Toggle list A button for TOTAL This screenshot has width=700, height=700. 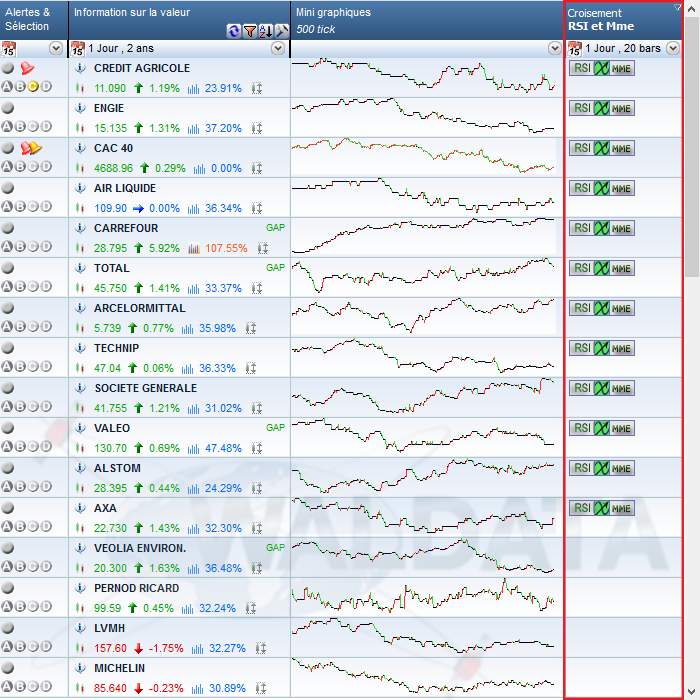click(x=7, y=286)
